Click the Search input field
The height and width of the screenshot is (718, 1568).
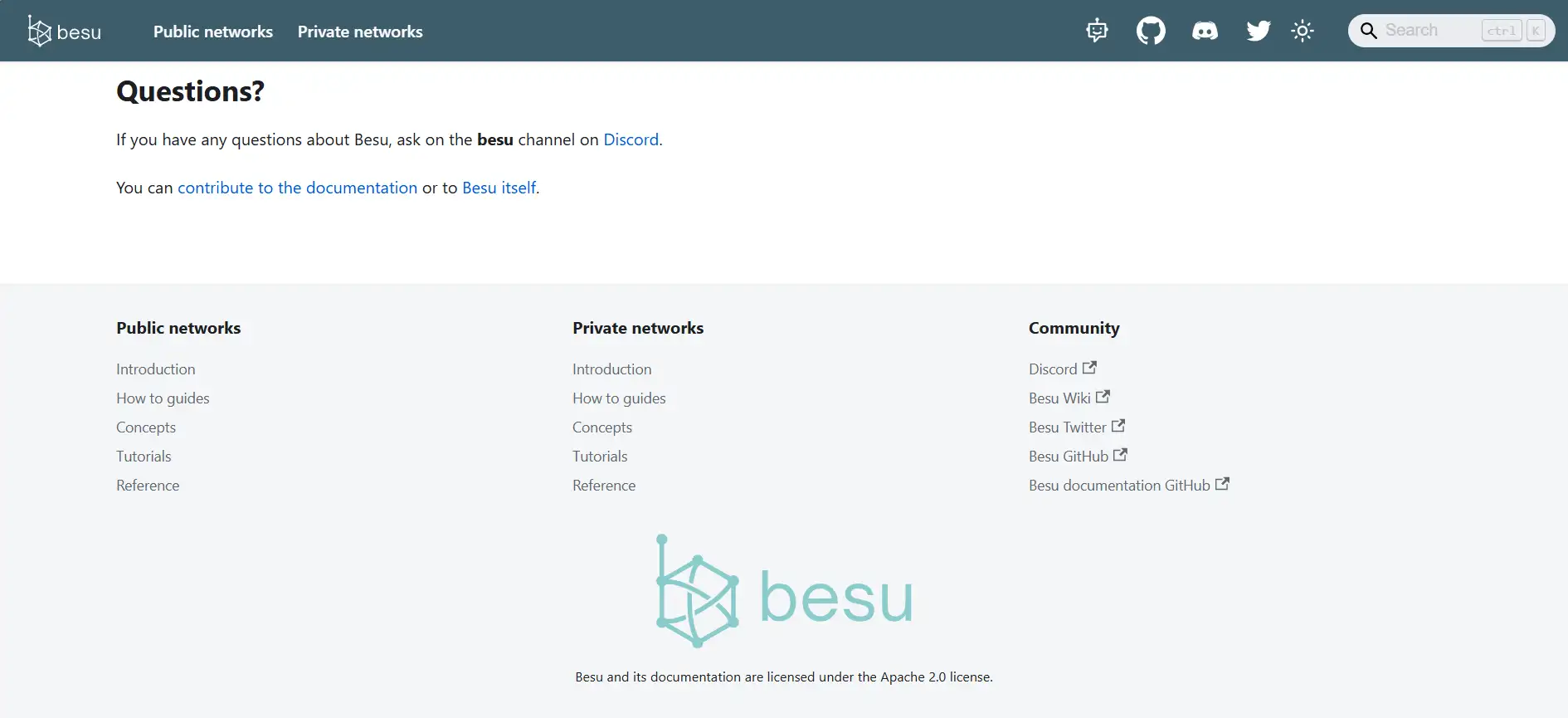pos(1431,31)
